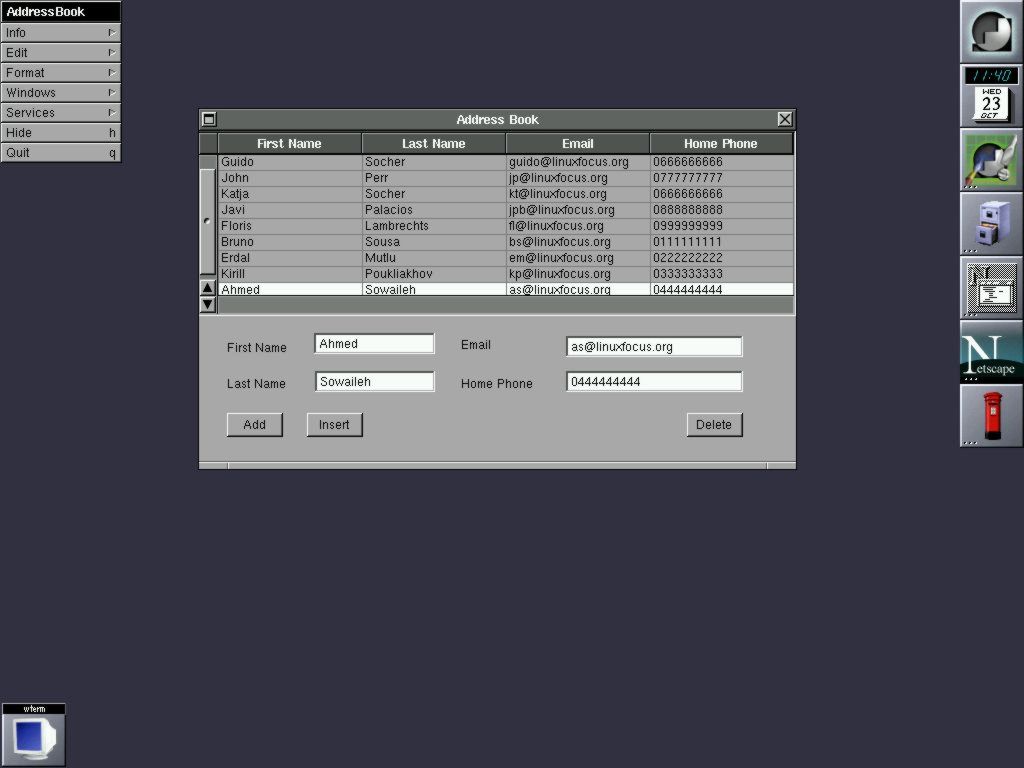Open the Windows menu item
Image resolution: width=1024 pixels, height=768 pixels.
pos(60,93)
